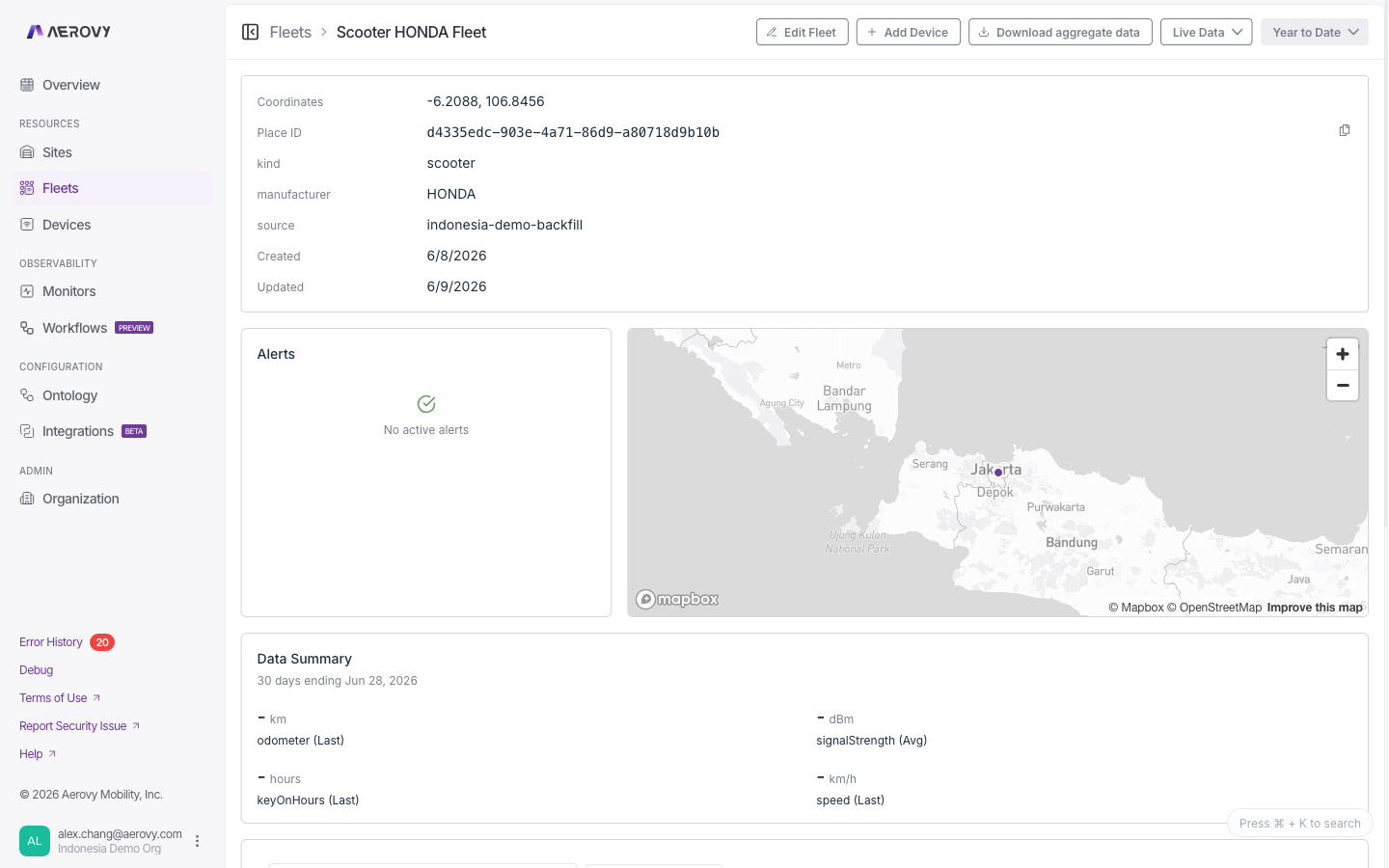Click the Bandung label on the map
Screen dimensions: 1389x868
[1072, 542]
